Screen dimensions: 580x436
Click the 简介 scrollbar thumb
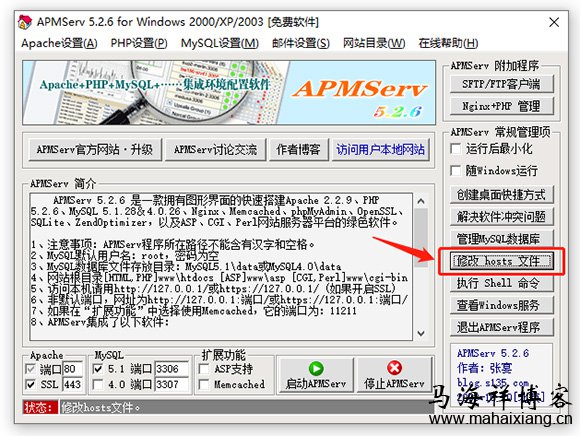click(421, 237)
